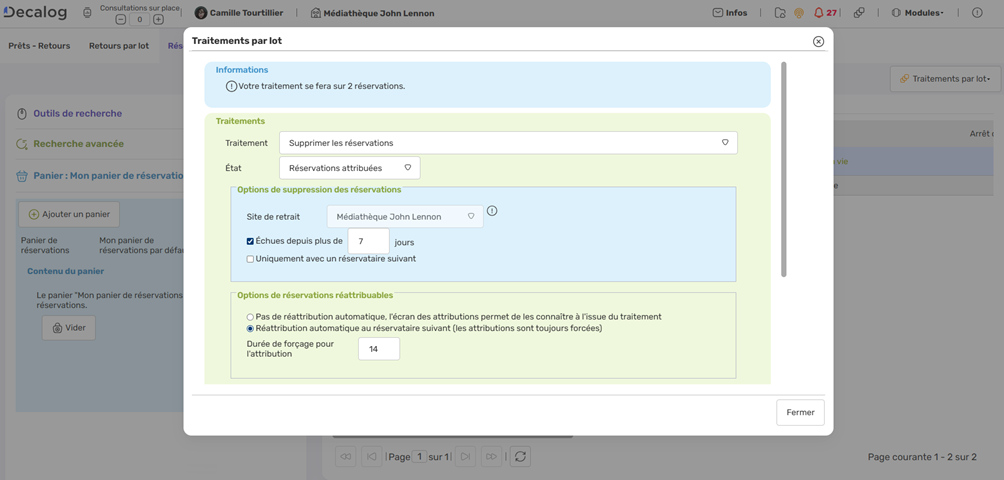Viewport: 1004px width, 480px height.
Task: Increase Consultations sur place with plus icon
Action: [x=158, y=19]
